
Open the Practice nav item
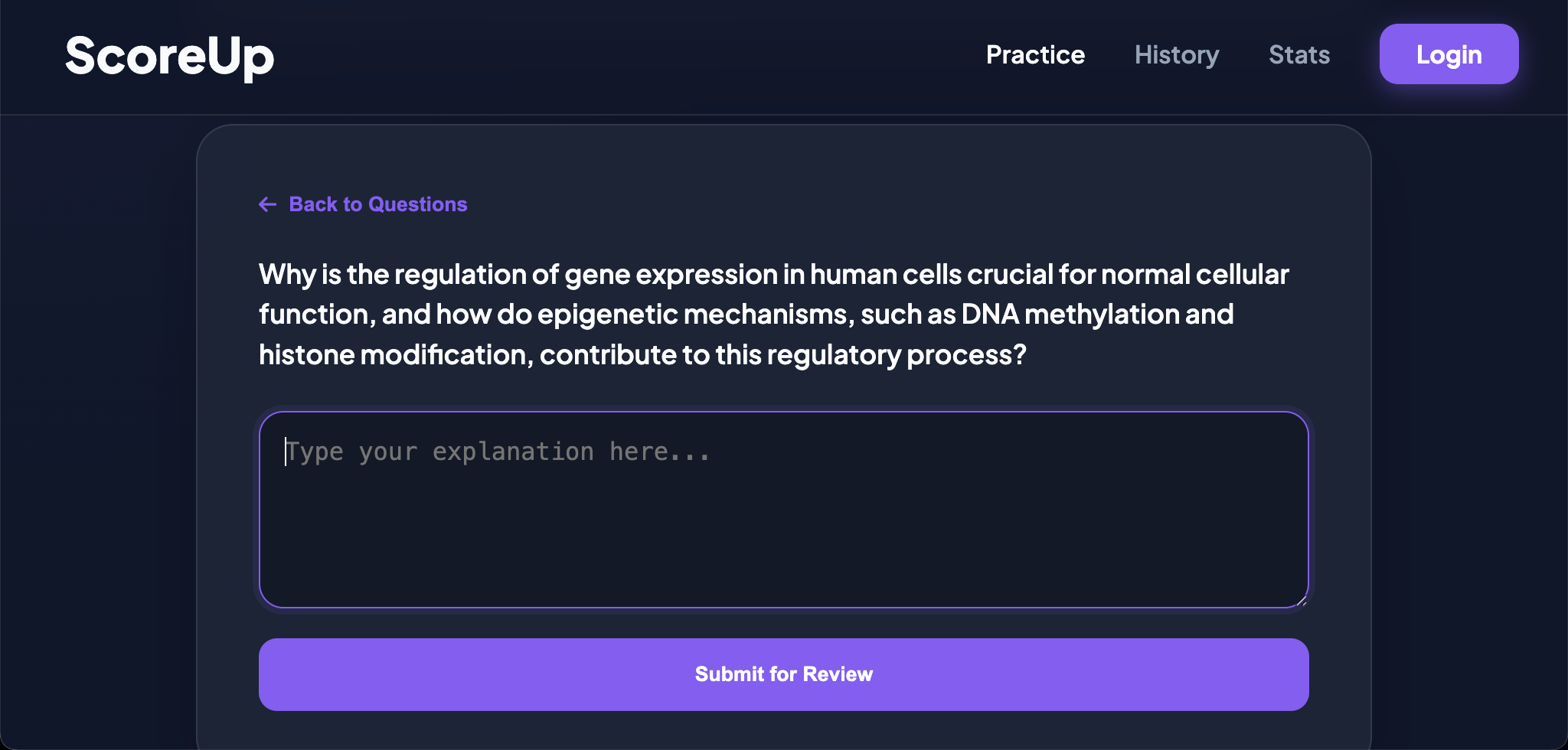(1035, 55)
